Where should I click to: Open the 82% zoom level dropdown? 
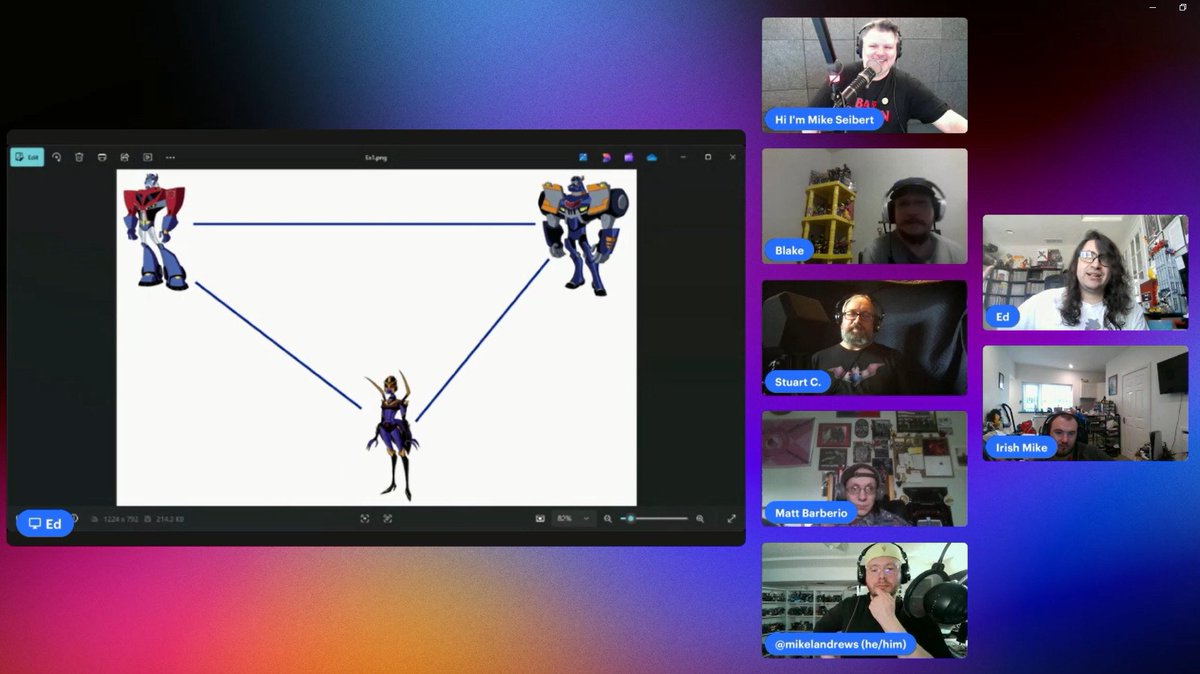(573, 518)
